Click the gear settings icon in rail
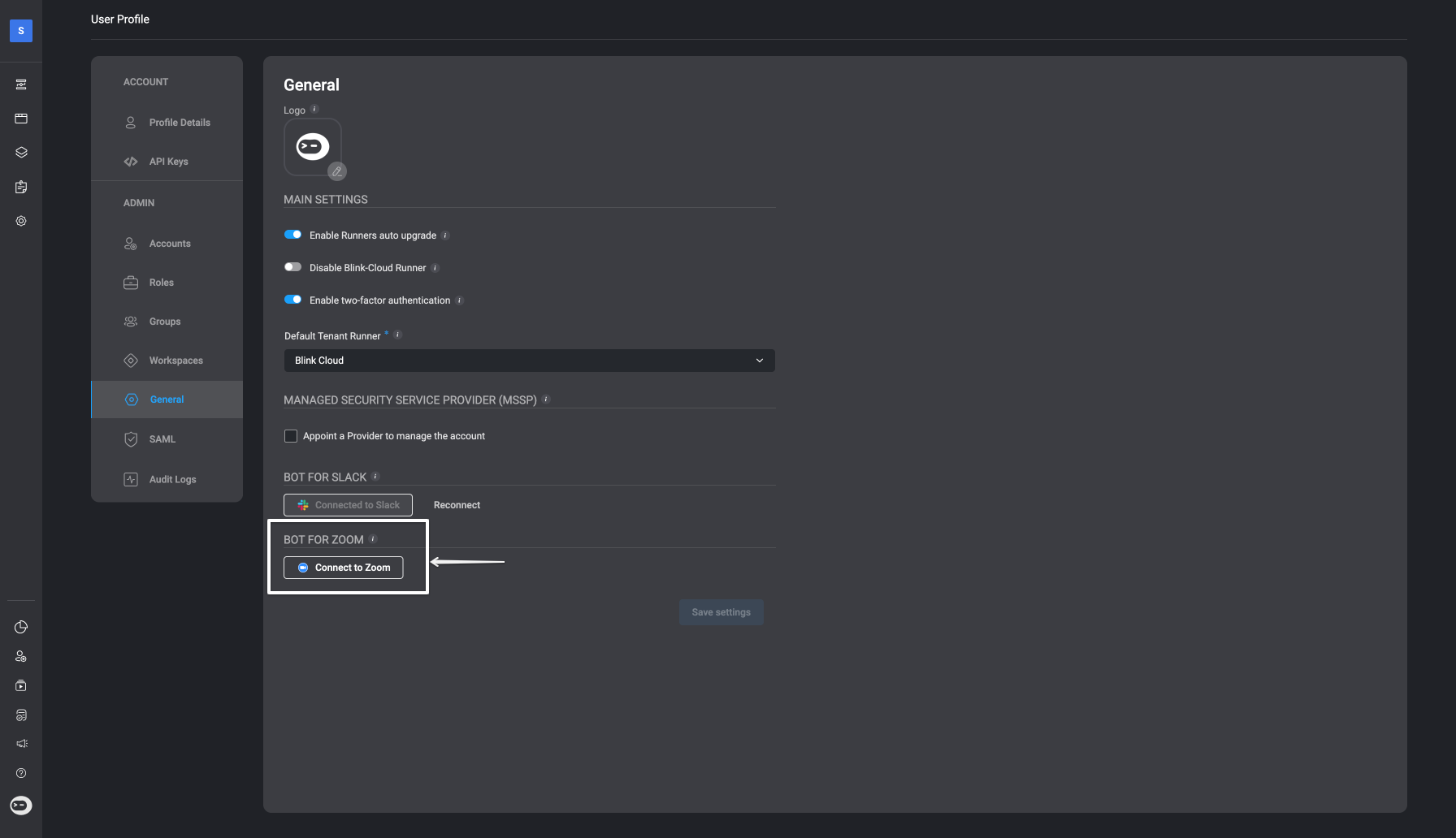 click(x=21, y=221)
